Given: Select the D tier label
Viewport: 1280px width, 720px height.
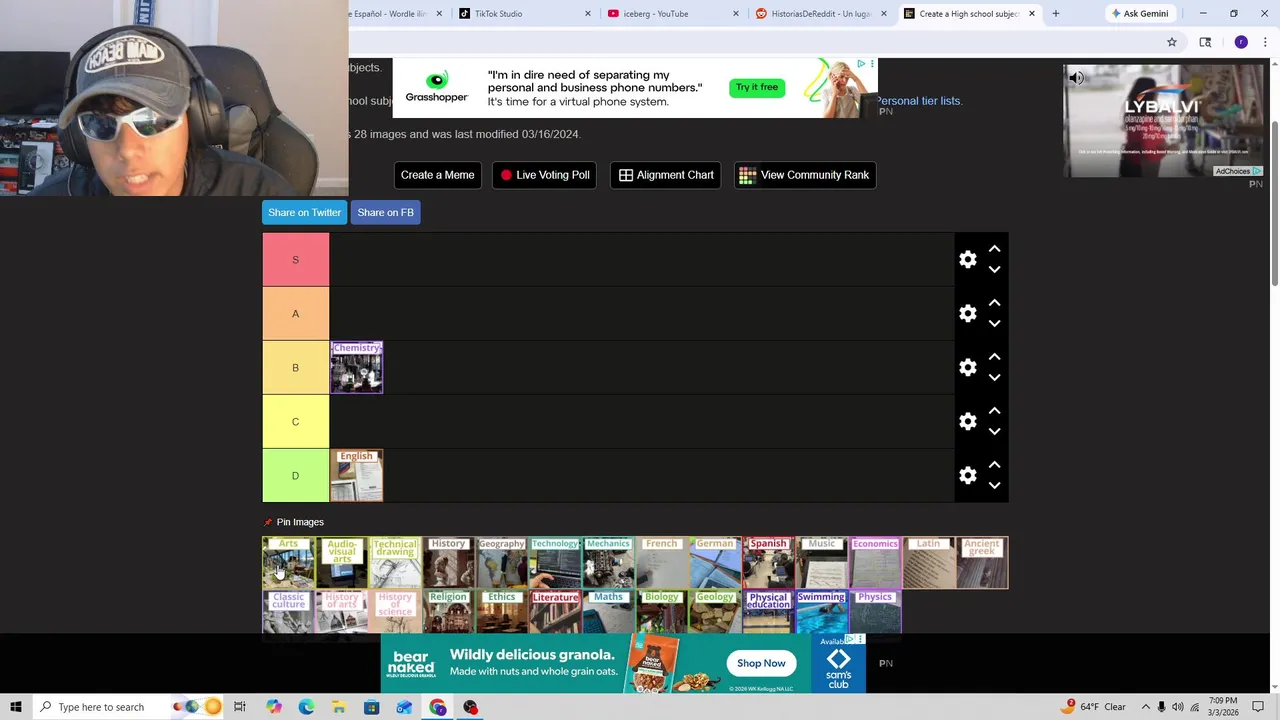Looking at the screenshot, I should (295, 476).
